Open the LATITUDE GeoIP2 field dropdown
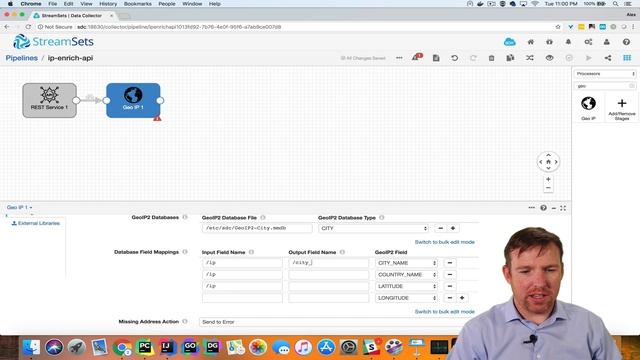This screenshot has width=640, height=360. (x=406, y=286)
